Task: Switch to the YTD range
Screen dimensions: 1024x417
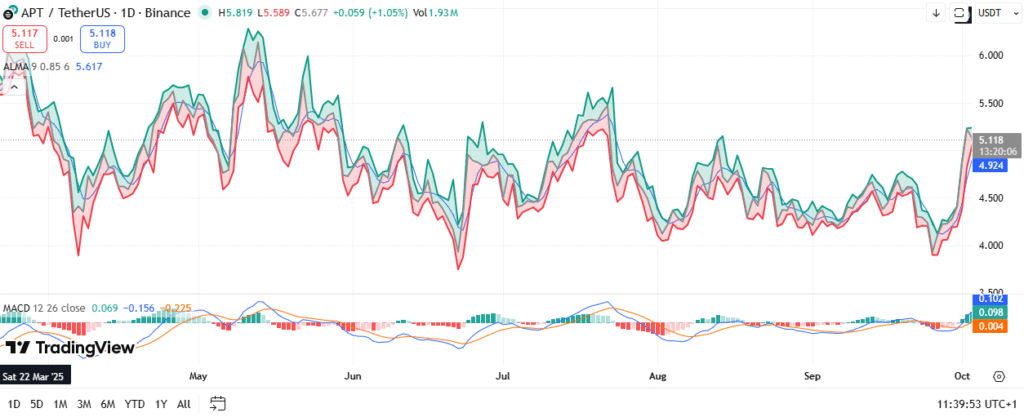Action: point(134,403)
